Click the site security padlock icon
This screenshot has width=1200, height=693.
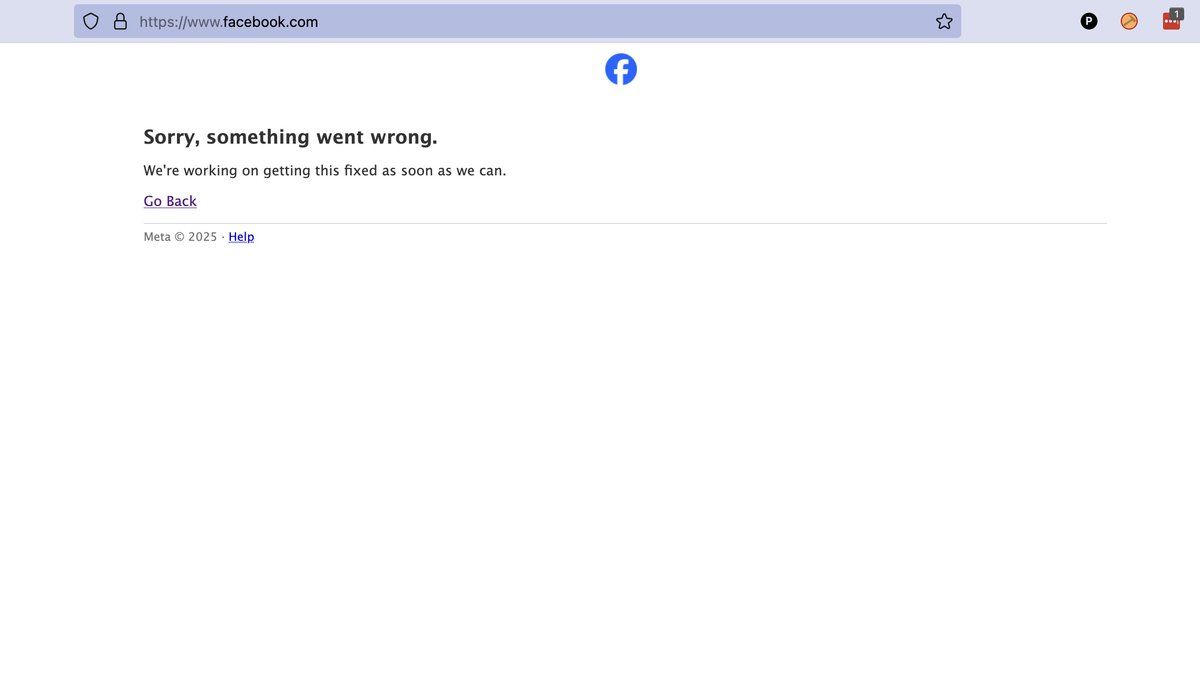click(120, 21)
